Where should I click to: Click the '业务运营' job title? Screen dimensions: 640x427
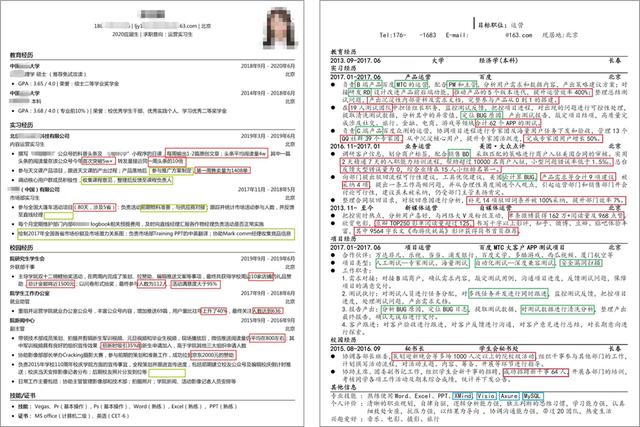coord(418,146)
